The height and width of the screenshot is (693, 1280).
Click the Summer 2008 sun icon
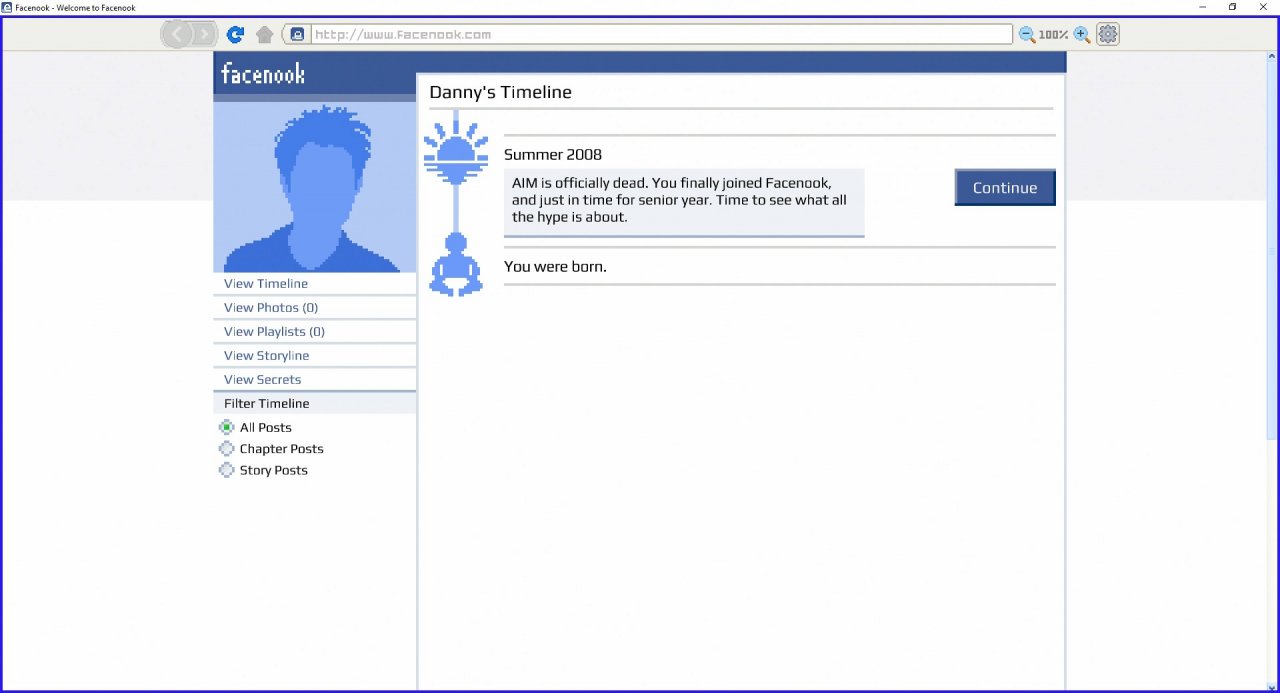(456, 153)
